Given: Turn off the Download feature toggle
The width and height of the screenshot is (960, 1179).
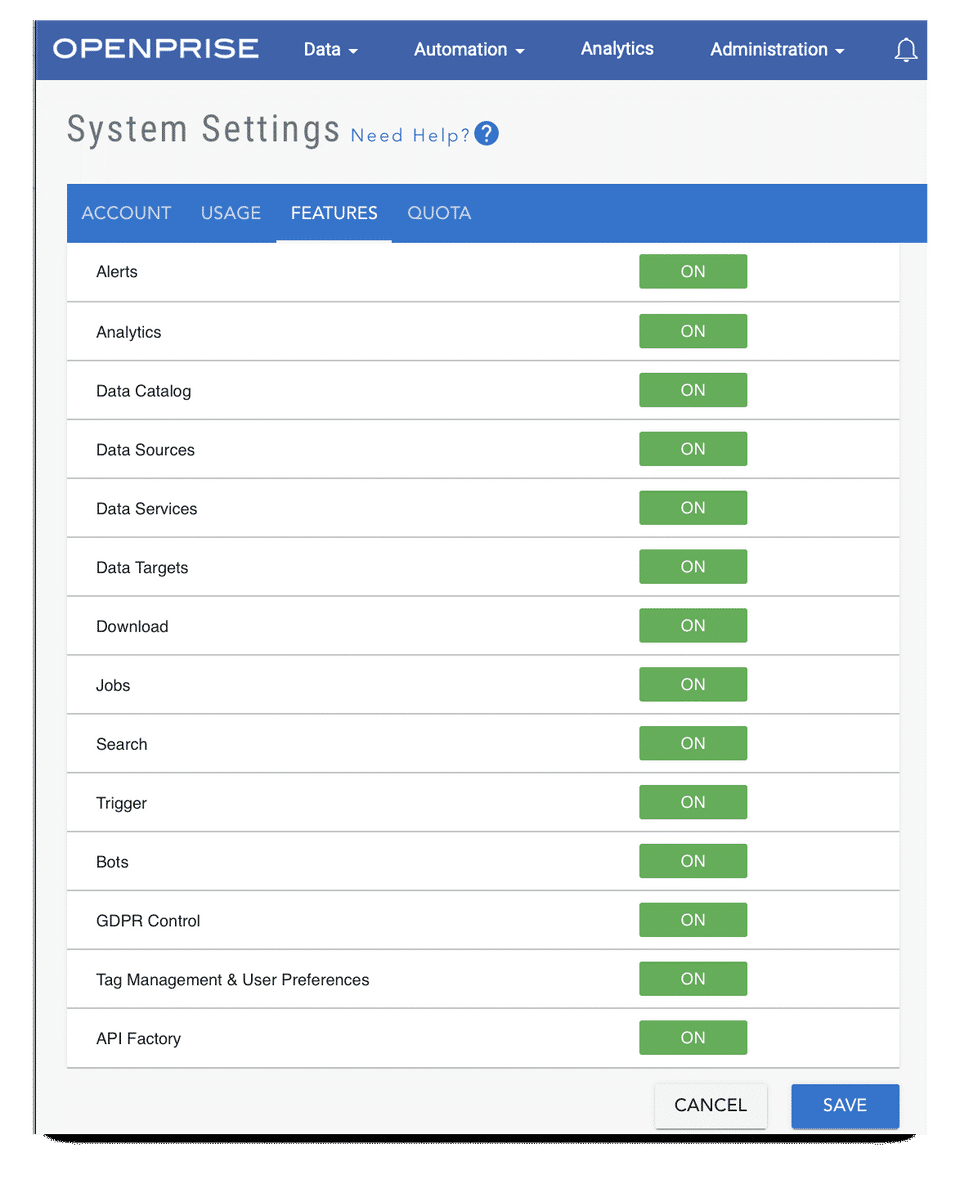Looking at the screenshot, I should [x=693, y=626].
